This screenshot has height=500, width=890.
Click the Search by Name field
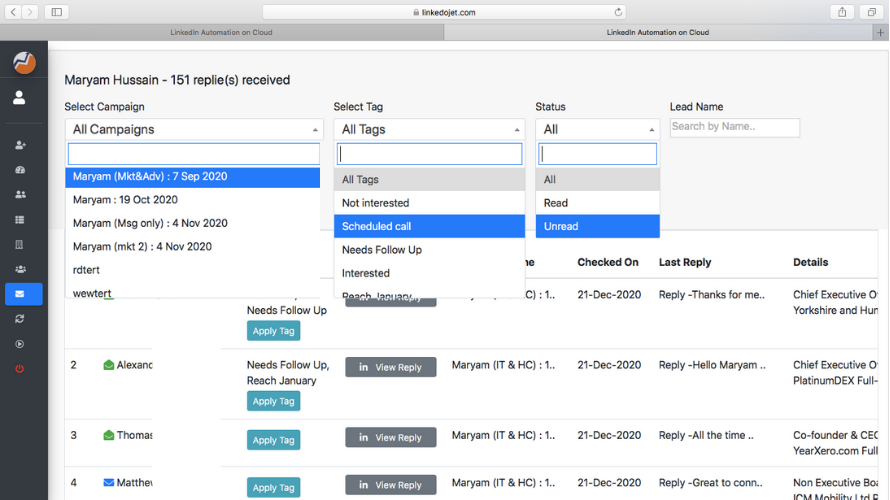(x=734, y=127)
